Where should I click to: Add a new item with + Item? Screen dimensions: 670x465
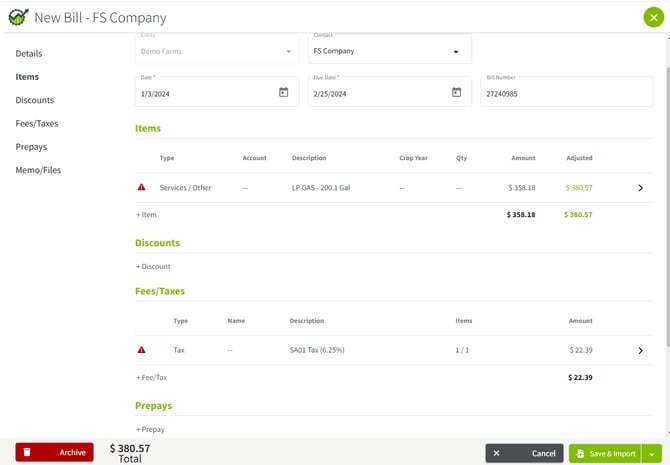(146, 215)
